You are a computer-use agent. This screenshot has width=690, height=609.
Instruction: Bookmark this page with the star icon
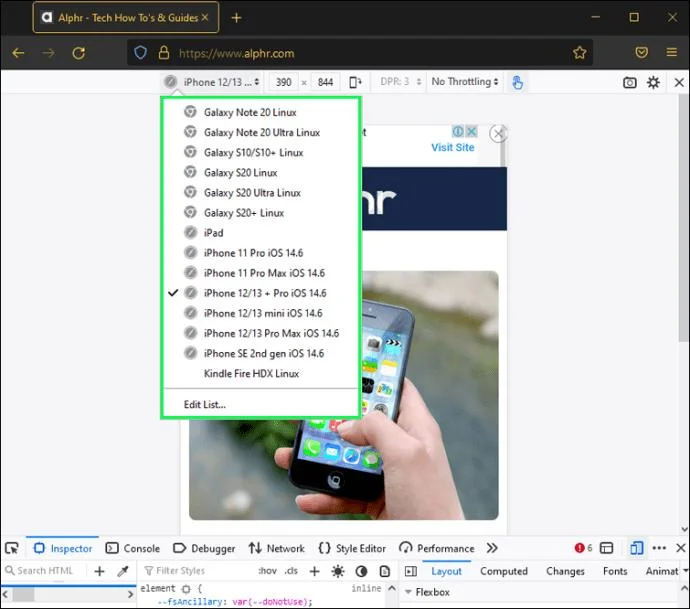pos(580,53)
